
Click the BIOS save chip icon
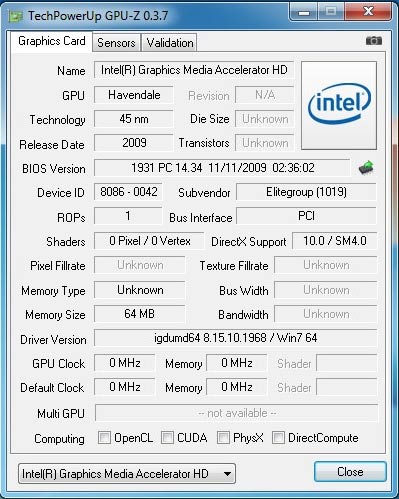[x=366, y=167]
